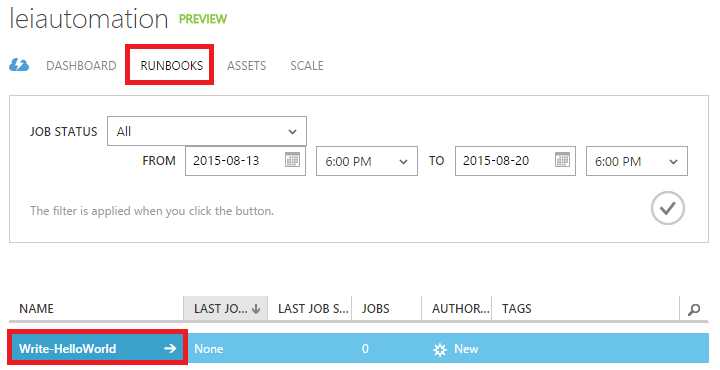Open the TO date calendar picker
Image resolution: width=720 pixels, height=370 pixels.
[x=562, y=160]
